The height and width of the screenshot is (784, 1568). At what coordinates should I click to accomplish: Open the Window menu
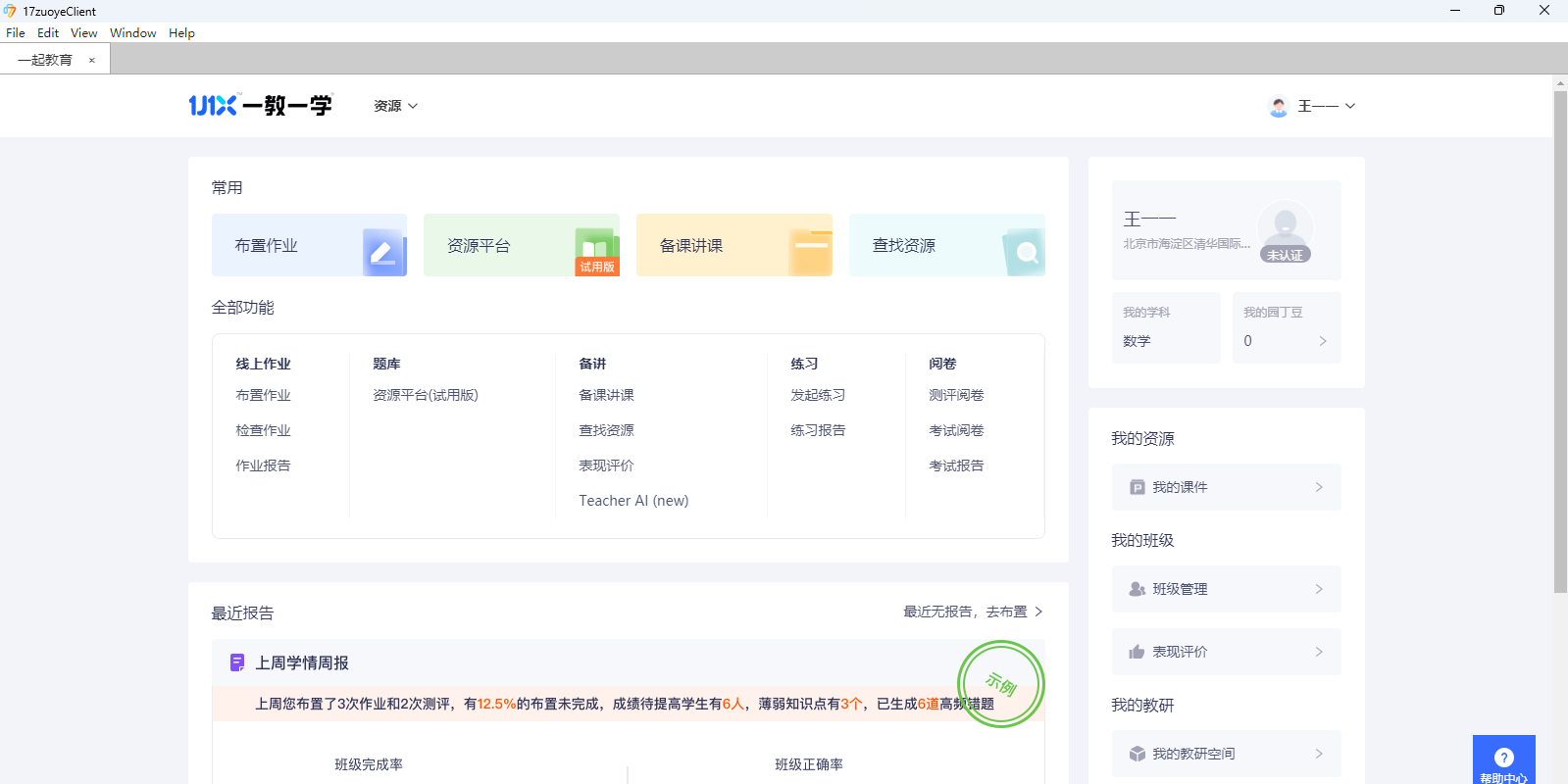pos(132,32)
